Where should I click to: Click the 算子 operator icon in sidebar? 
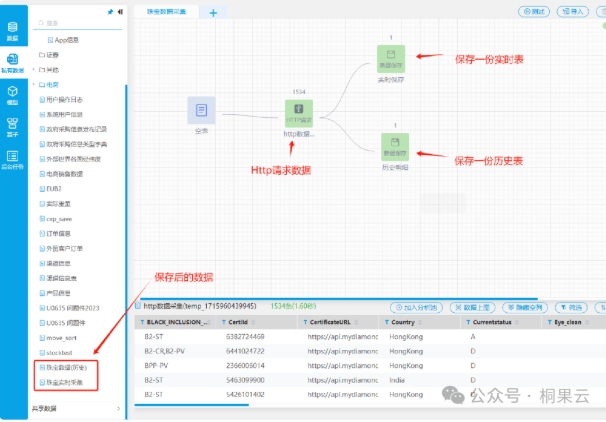click(x=13, y=126)
